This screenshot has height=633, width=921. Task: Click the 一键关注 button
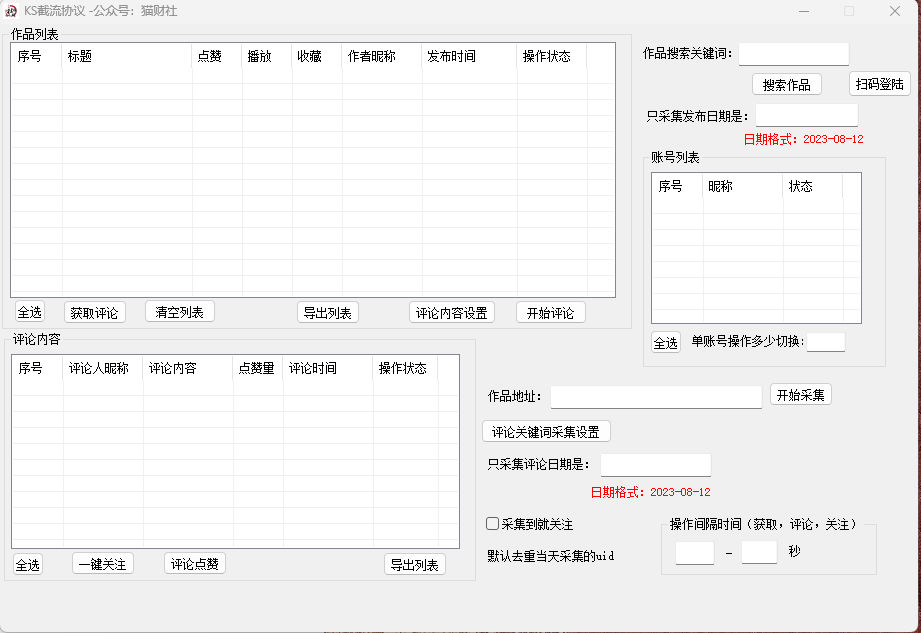pyautogui.click(x=103, y=564)
